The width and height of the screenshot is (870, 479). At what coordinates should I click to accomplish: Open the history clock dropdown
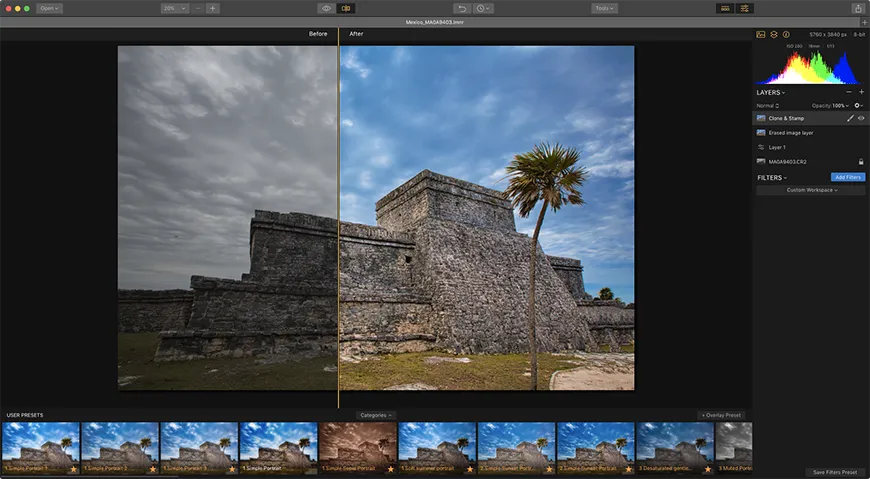484,8
